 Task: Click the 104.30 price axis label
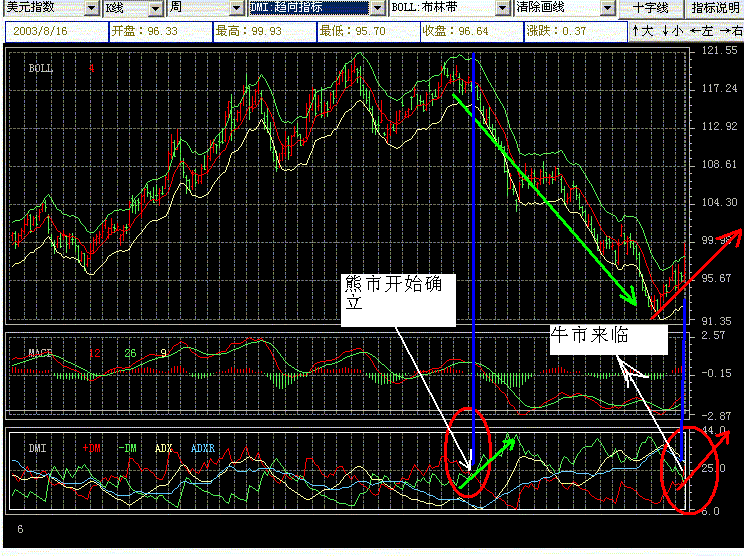(x=719, y=202)
